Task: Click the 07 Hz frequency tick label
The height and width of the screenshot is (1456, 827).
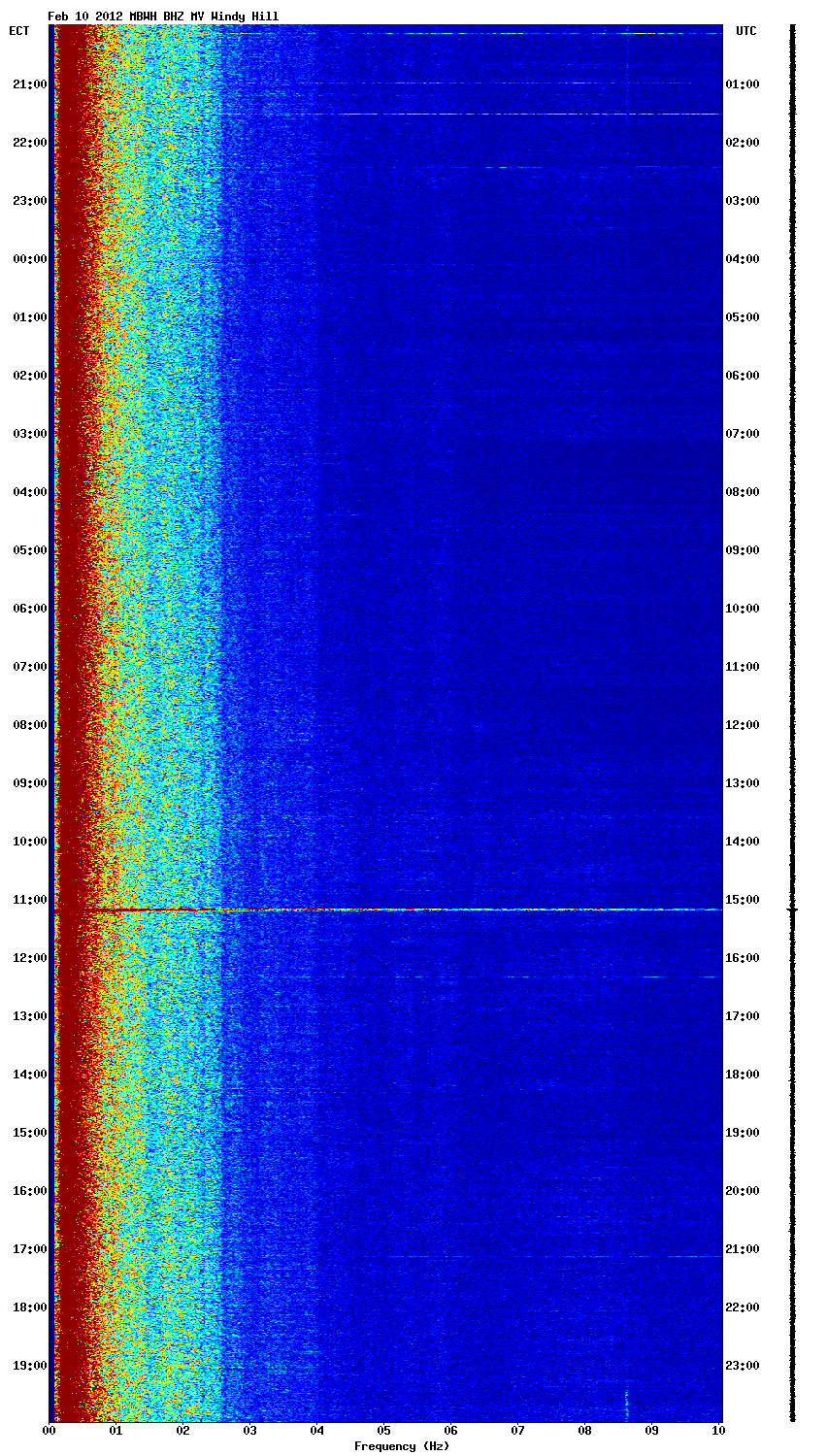Action: pos(518,1431)
